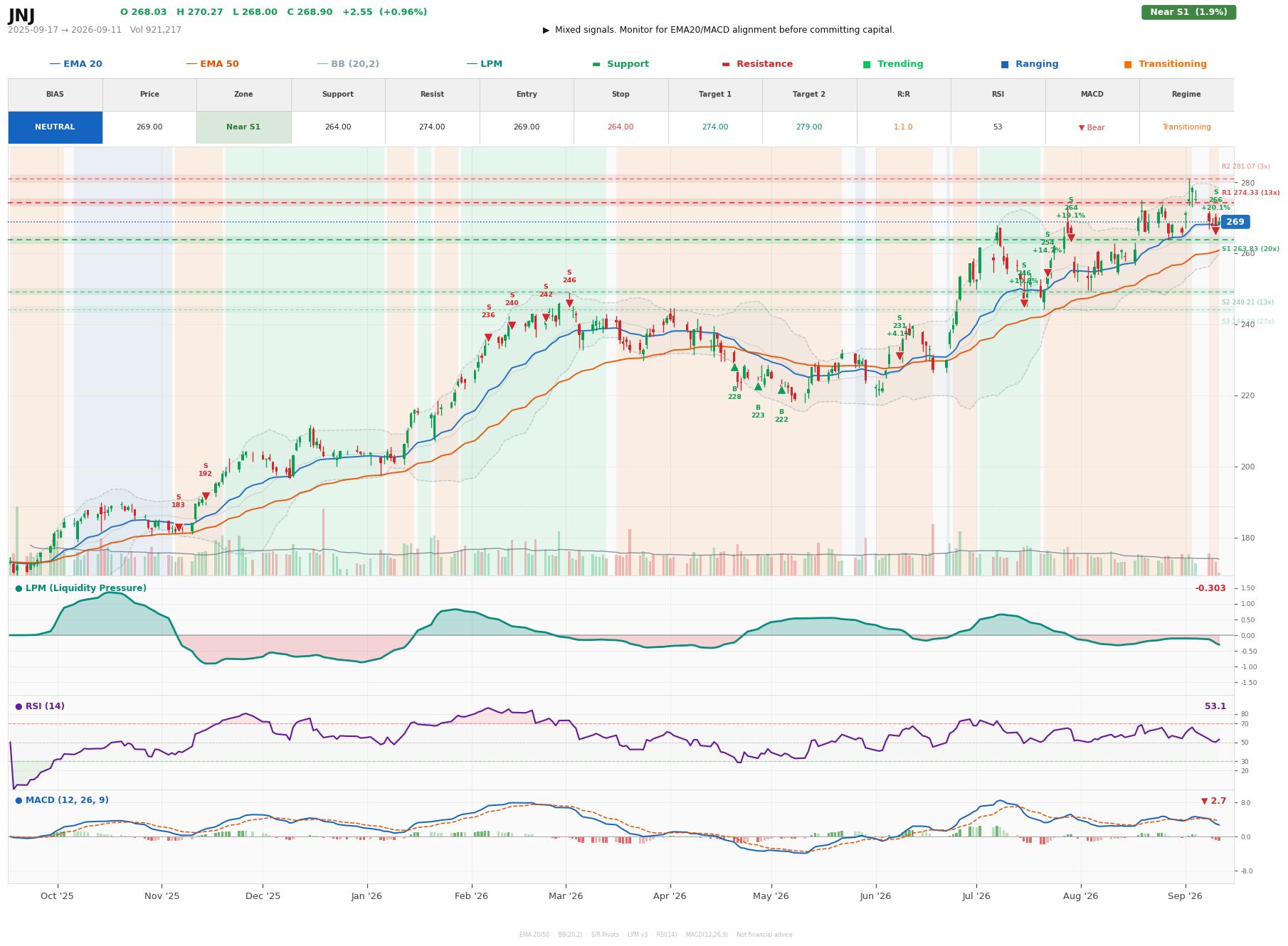Click the JNJ ticker symbol title
The height and width of the screenshot is (946, 1288).
coord(21,16)
